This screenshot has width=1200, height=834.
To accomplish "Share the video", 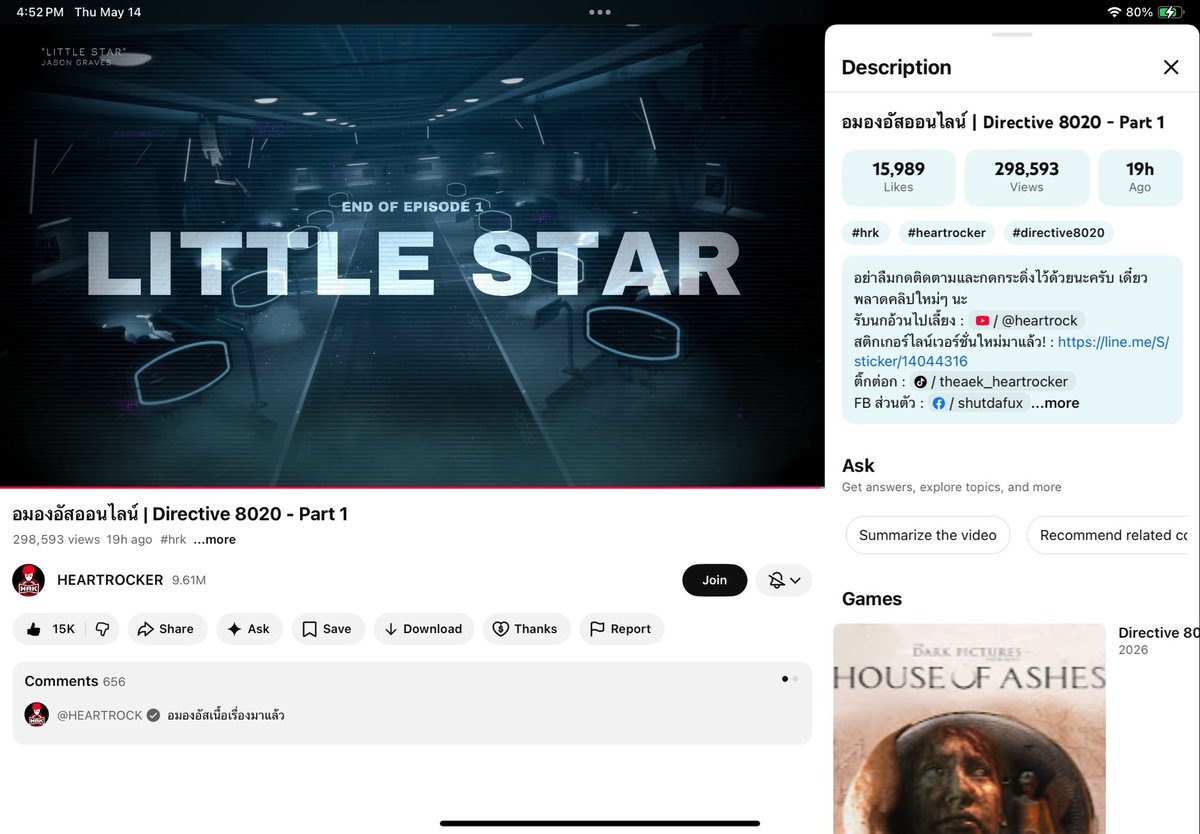I will (166, 629).
